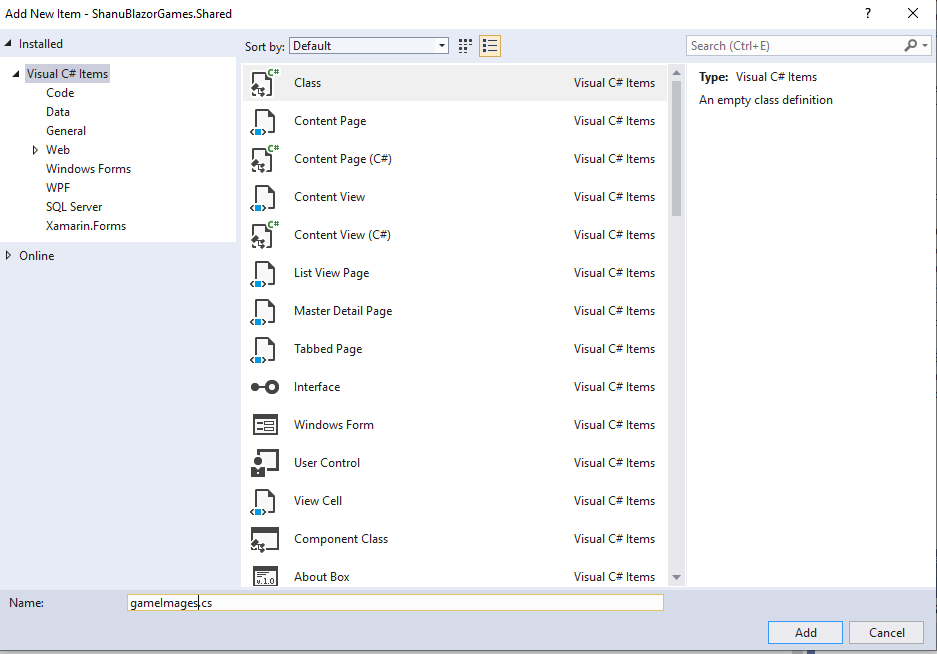Screen dimensions: 937x654
Task: Click the Add button
Action: (806, 632)
